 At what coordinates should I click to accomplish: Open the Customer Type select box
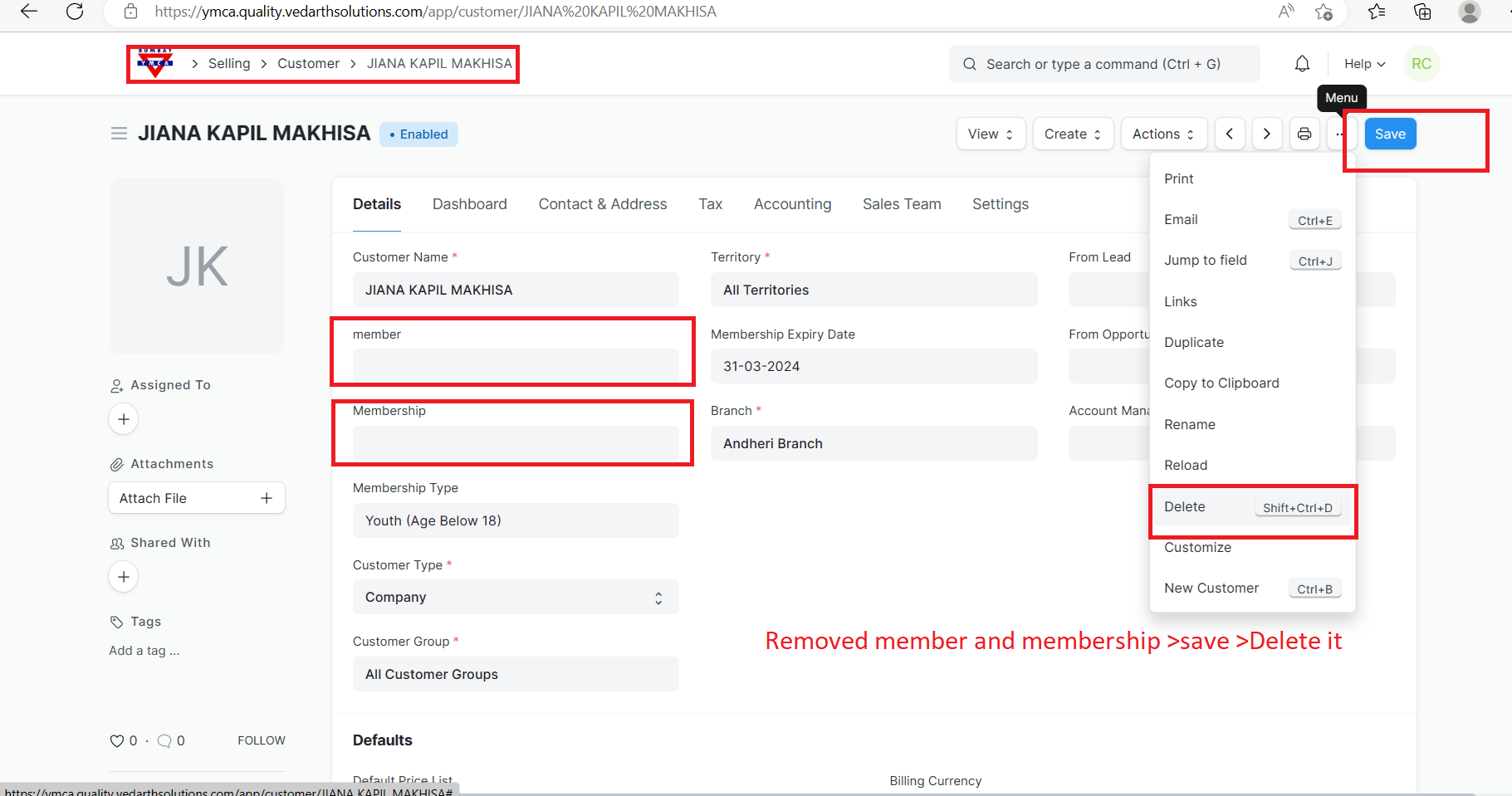[515, 597]
